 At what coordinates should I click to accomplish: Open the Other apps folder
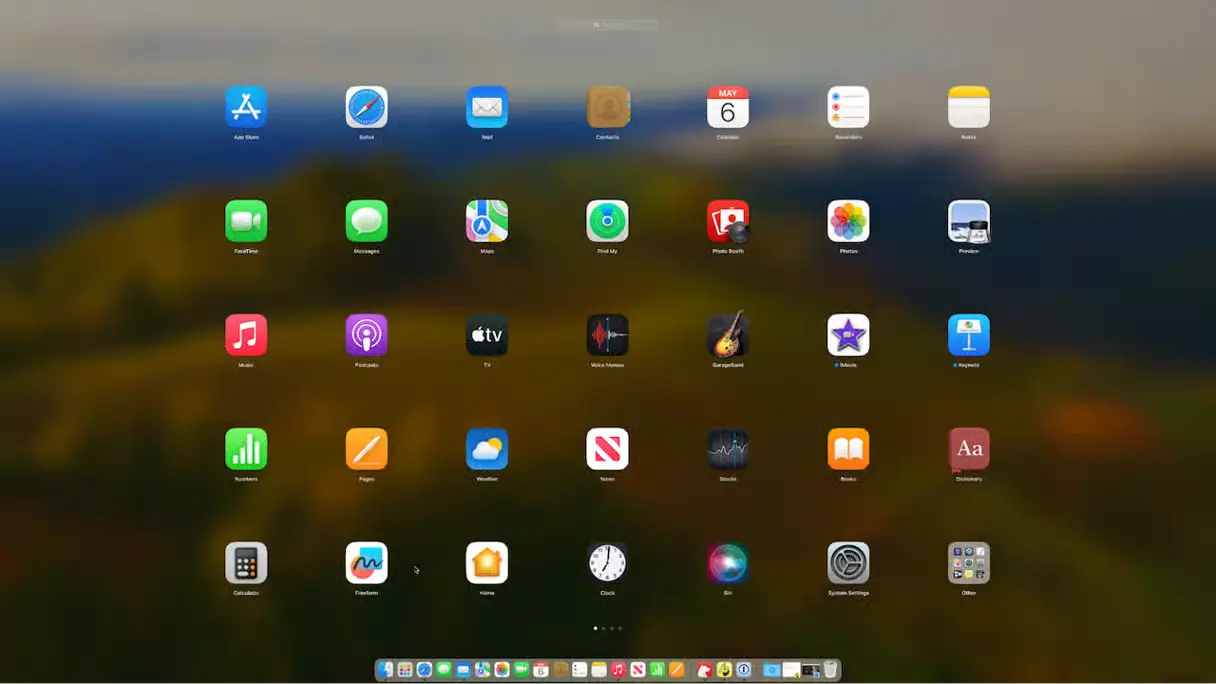[968, 563]
